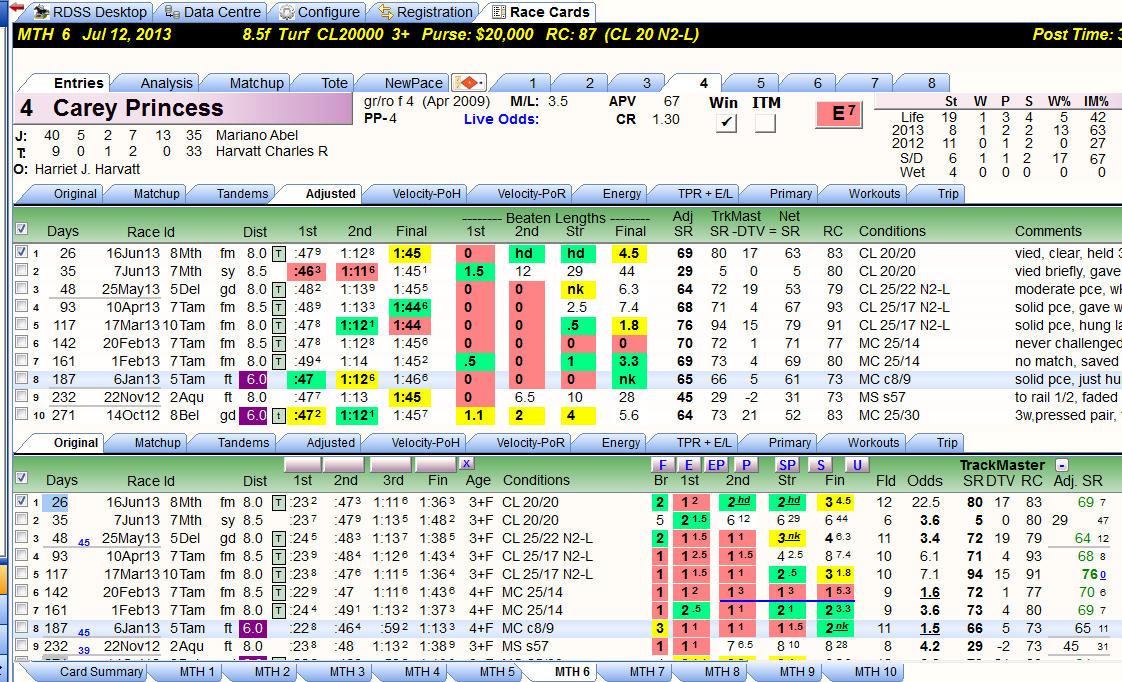Toggle the Win checkbox

point(726,122)
